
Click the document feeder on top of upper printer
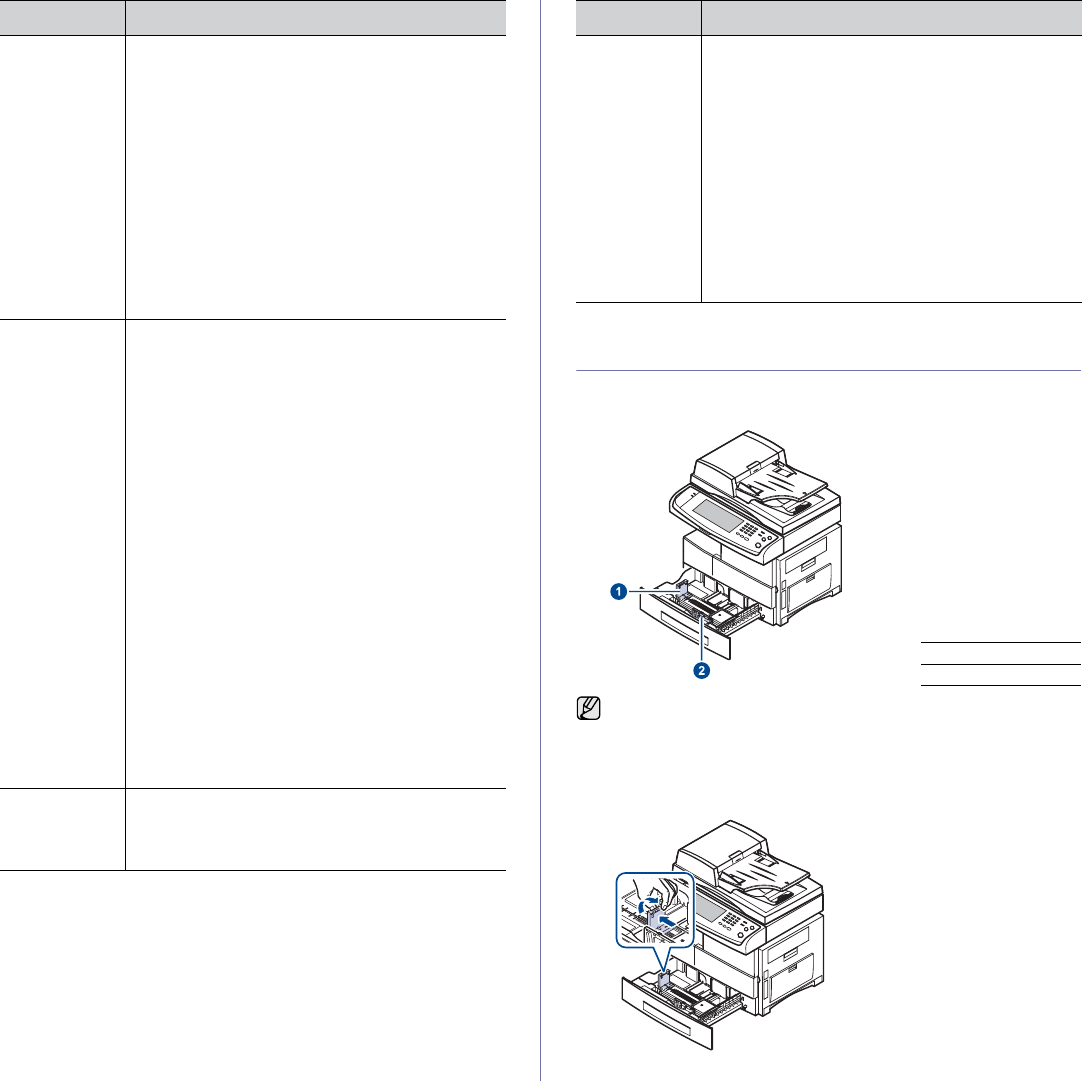coord(758,473)
